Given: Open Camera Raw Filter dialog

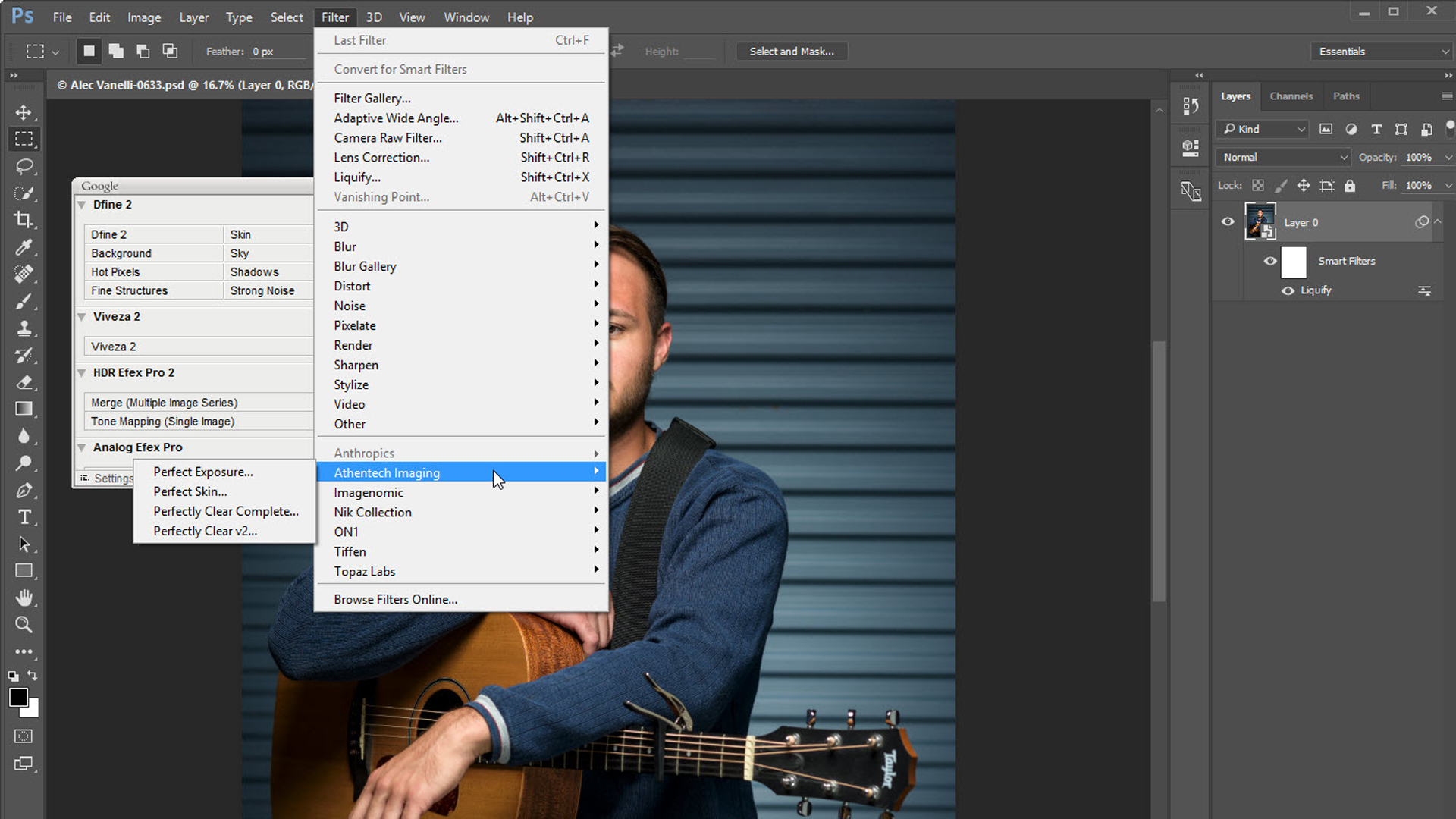Looking at the screenshot, I should coord(387,137).
